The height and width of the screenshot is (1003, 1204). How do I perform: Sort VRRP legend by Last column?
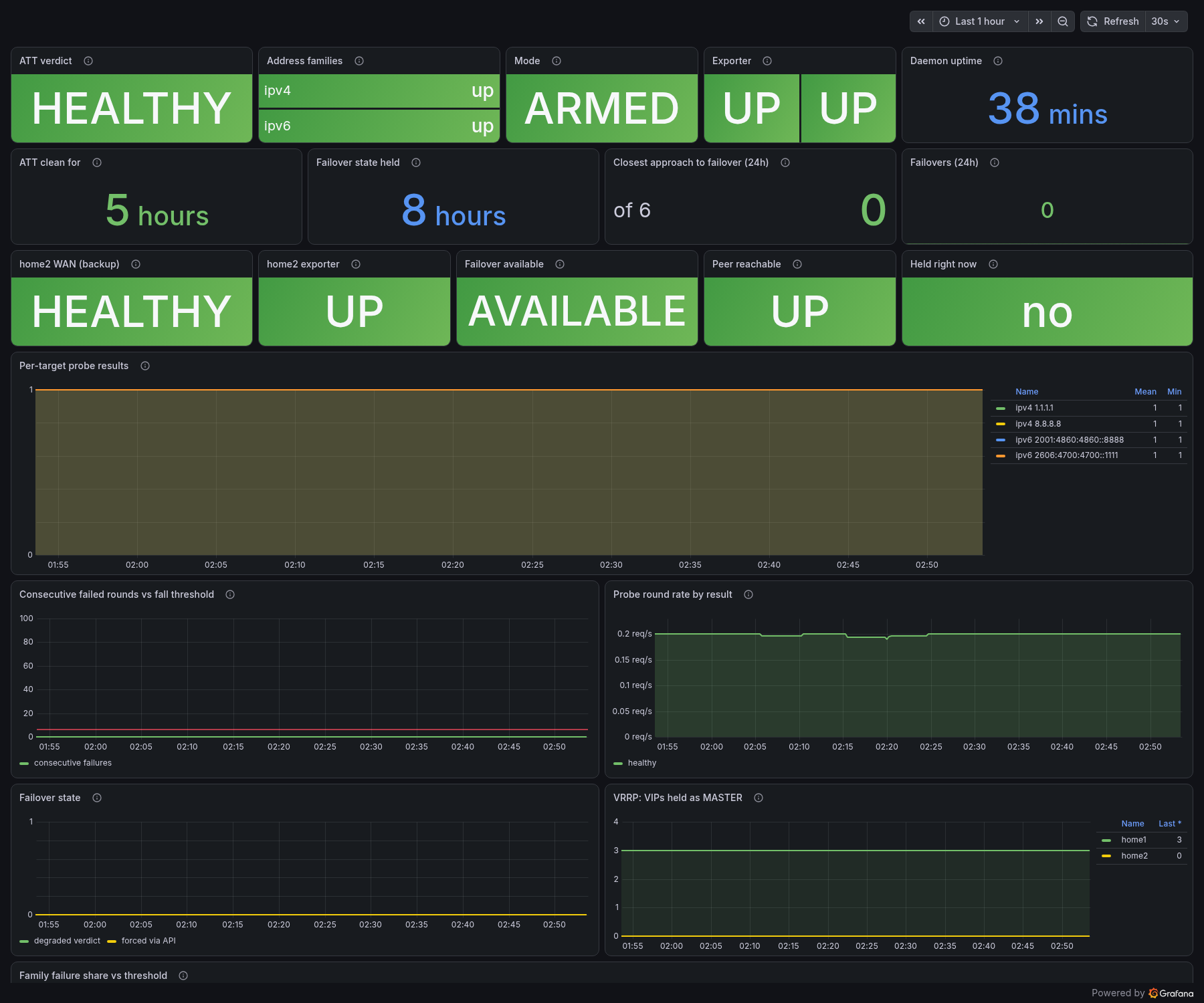tap(1170, 824)
